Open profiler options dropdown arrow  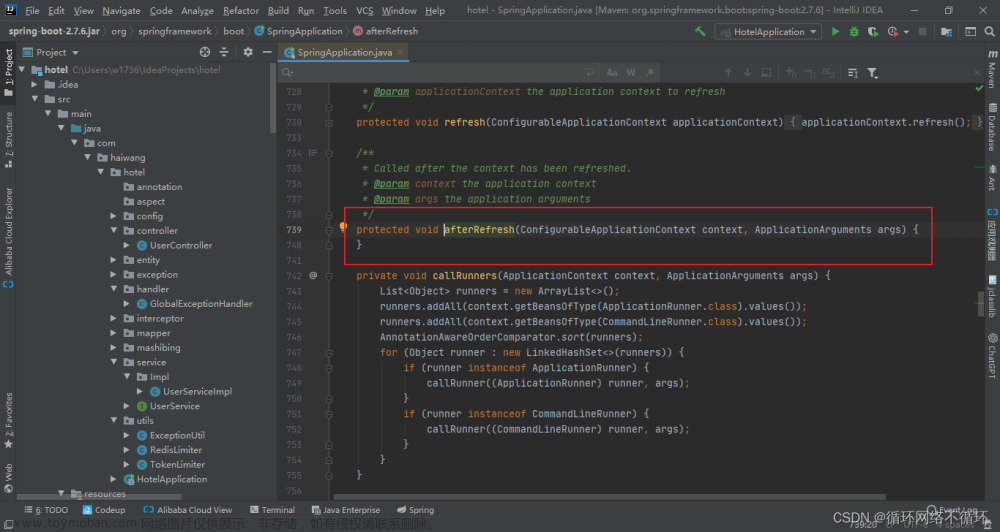click(x=906, y=32)
